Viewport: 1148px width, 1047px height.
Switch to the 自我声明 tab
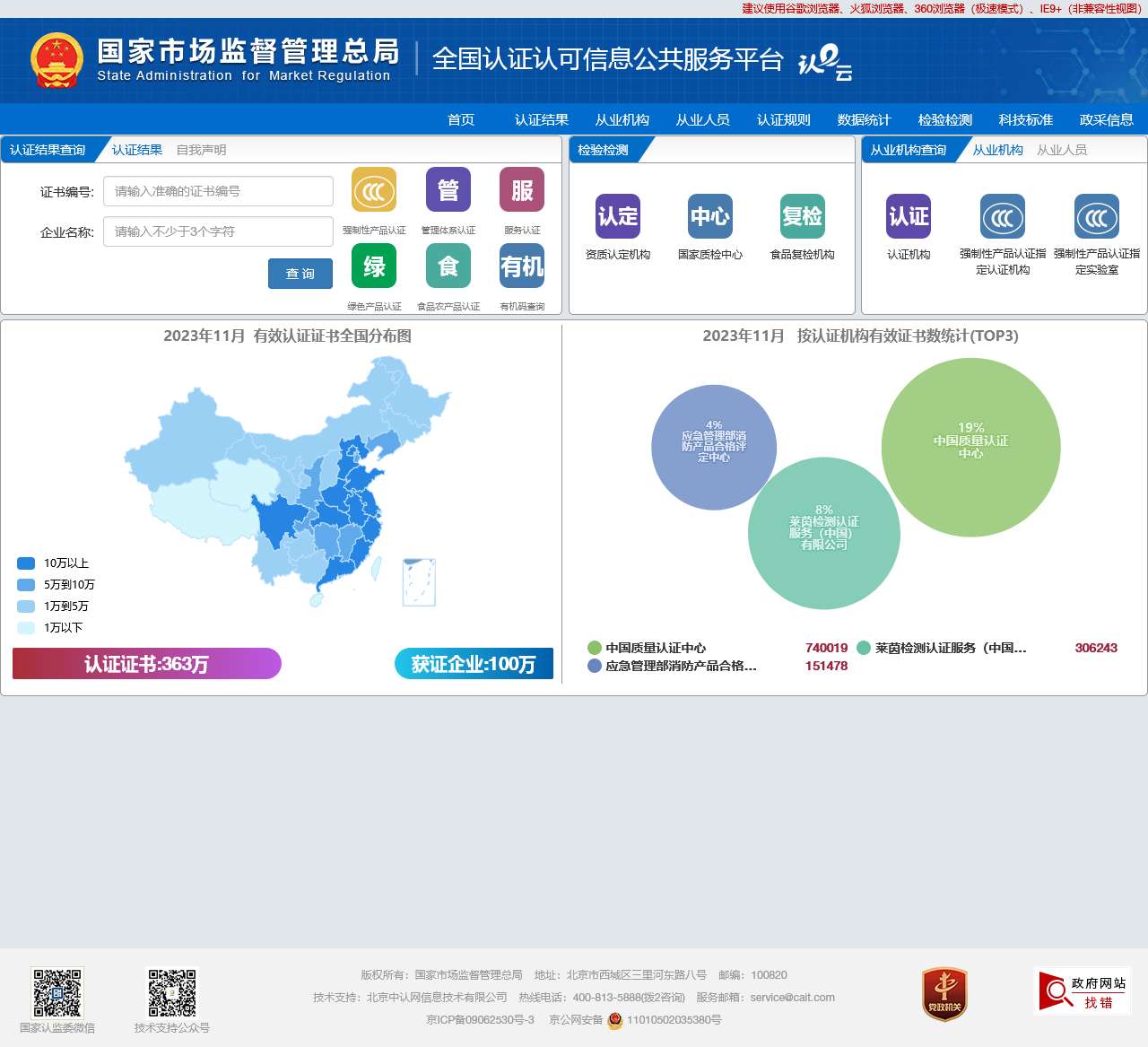tap(202, 150)
